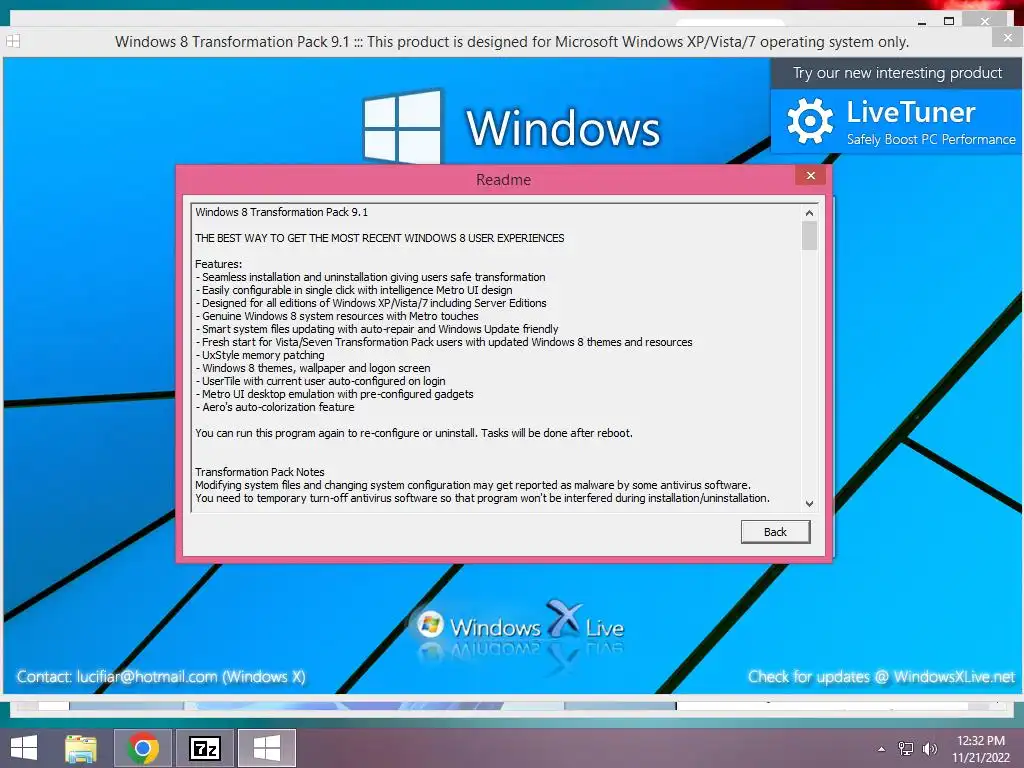Click 'Metro UI desktop emulation' line
This screenshot has height=768, width=1024.
pyautogui.click(x=334, y=394)
